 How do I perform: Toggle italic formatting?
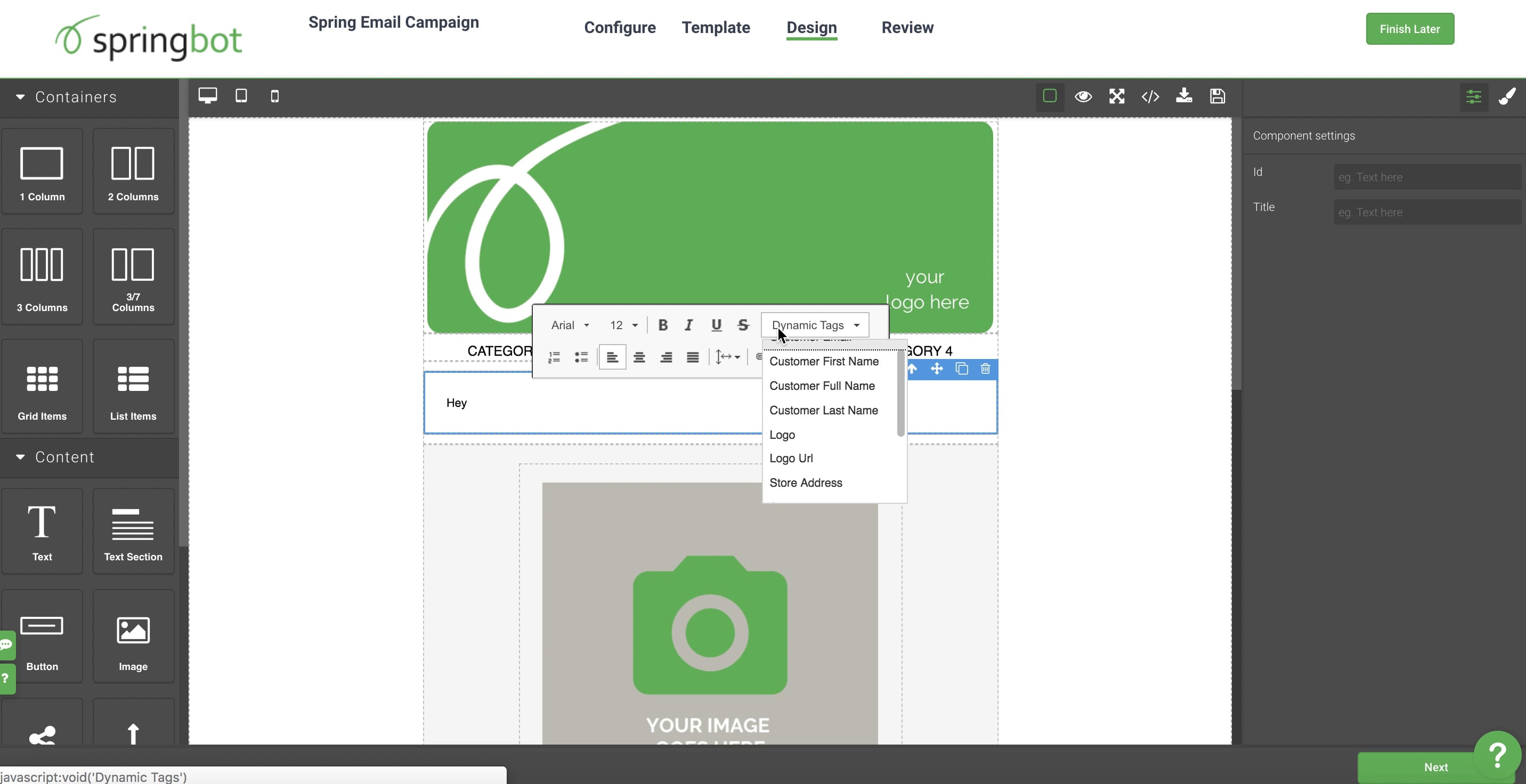[688, 324]
